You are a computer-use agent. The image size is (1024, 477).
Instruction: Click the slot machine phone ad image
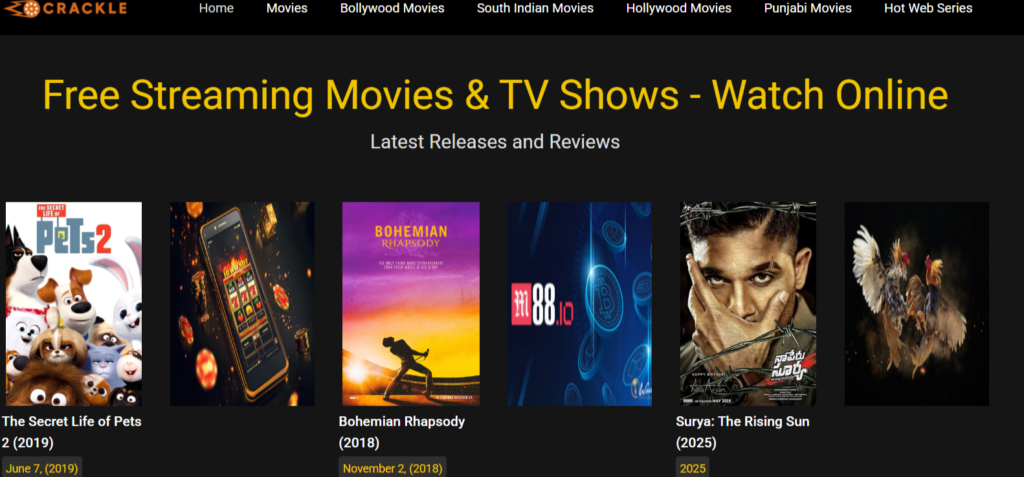(x=242, y=304)
